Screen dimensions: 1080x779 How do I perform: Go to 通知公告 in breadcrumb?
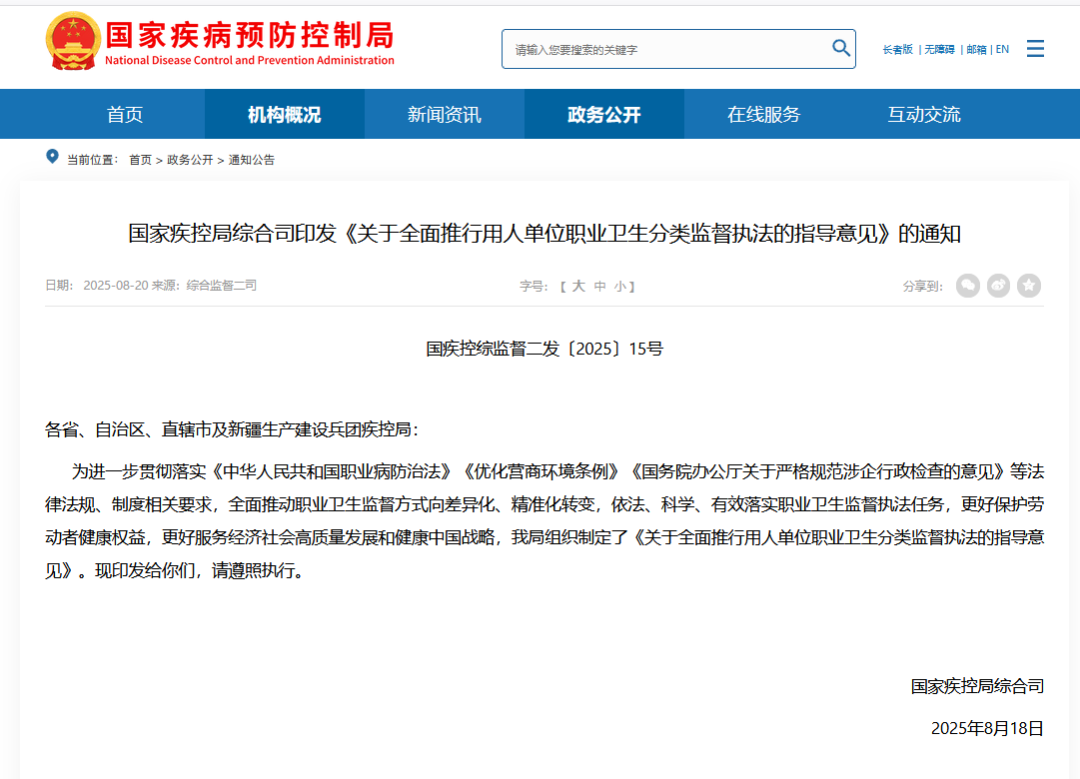tap(251, 160)
